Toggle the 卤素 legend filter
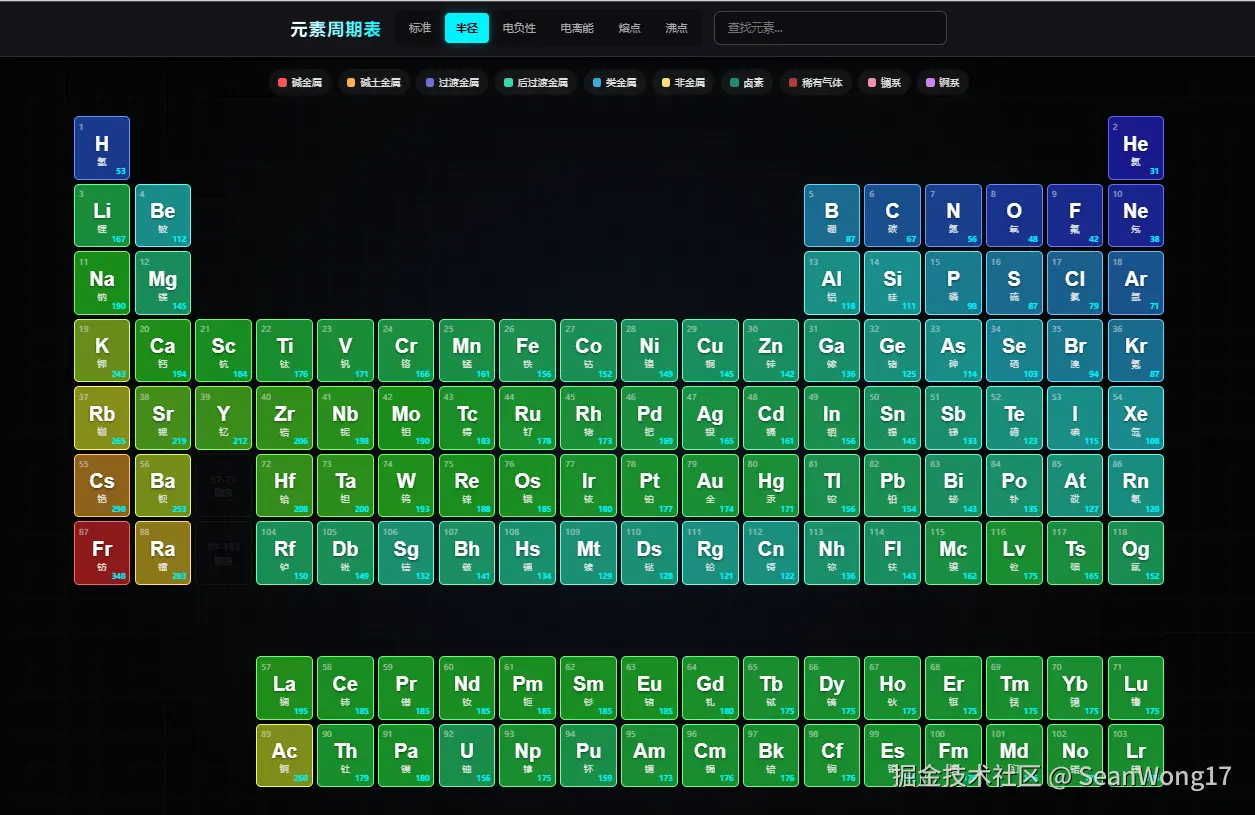 [747, 82]
